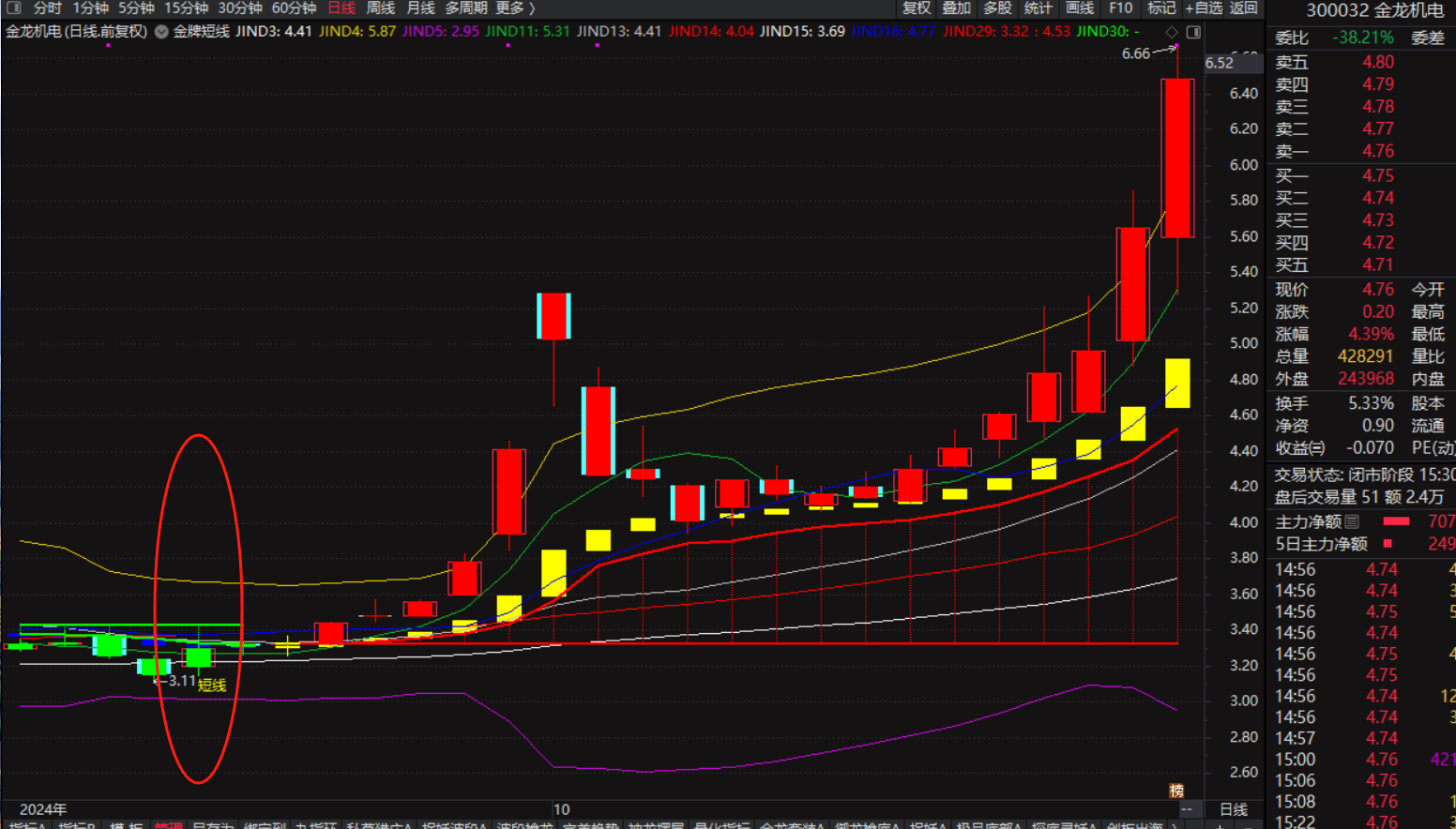Screen dimensions: 1456x829
Task: Expand 更多 timeframe options
Action: 515,8
